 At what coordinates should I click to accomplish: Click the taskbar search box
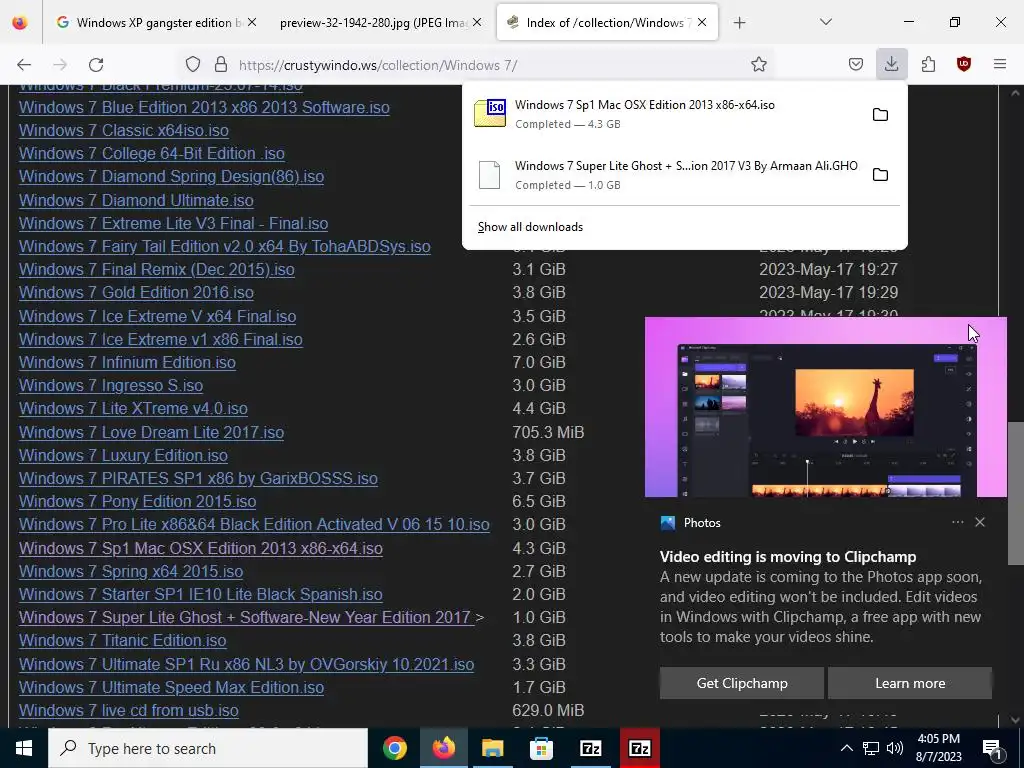tap(208, 748)
